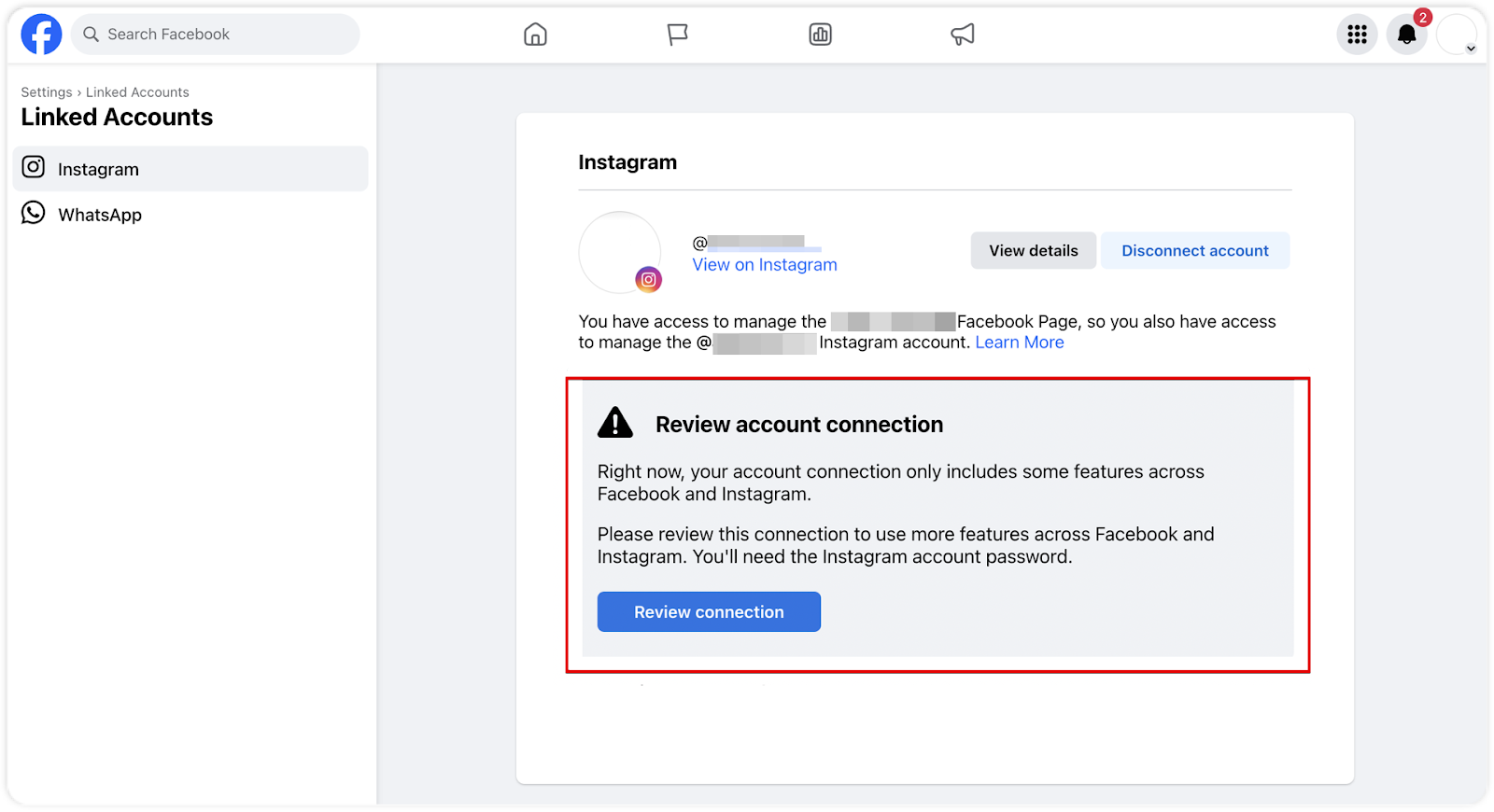
Task: Click the WhatsApp icon in sidebar
Action: click(34, 214)
